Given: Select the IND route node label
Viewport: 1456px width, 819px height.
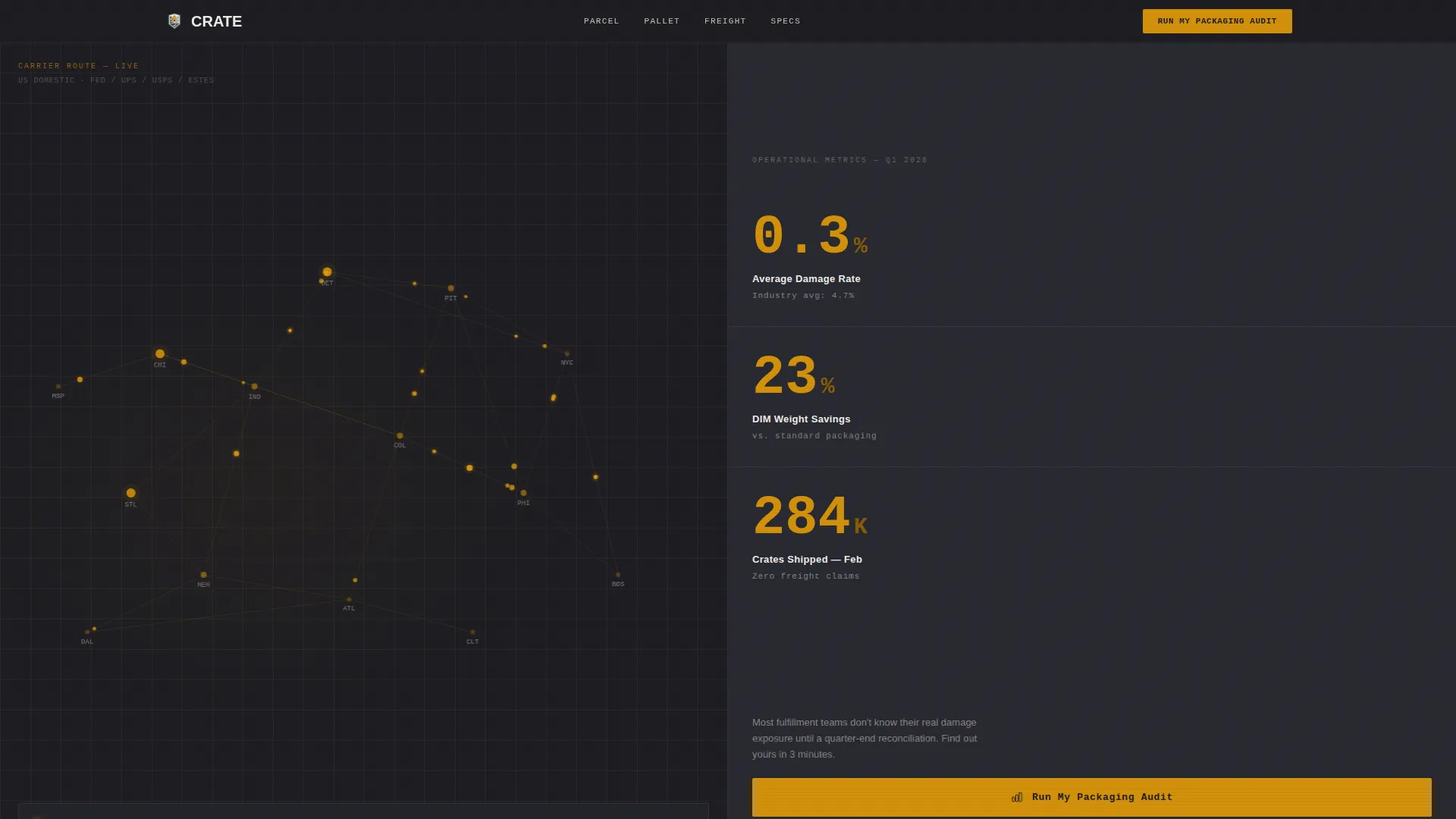Looking at the screenshot, I should click(255, 397).
